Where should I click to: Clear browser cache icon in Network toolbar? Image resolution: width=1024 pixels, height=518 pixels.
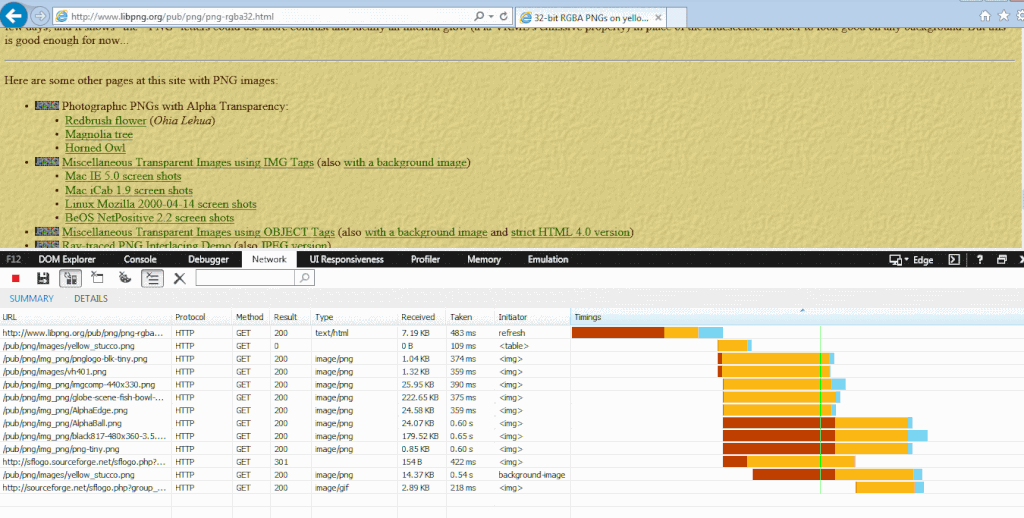[97, 278]
